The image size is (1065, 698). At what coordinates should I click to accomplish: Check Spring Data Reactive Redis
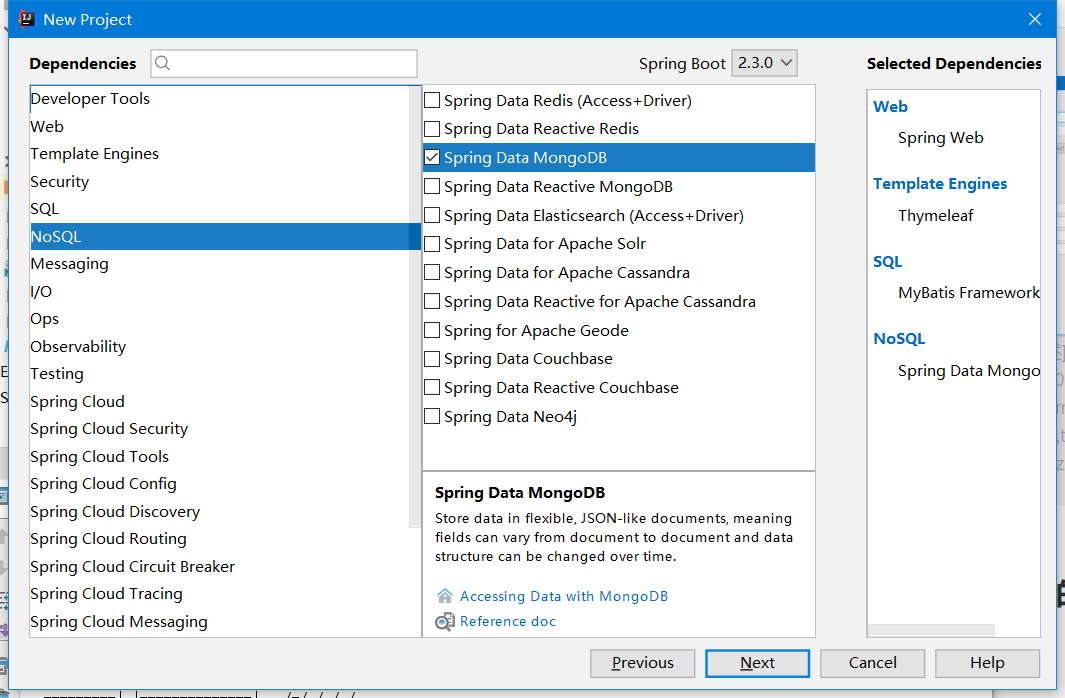tap(432, 129)
